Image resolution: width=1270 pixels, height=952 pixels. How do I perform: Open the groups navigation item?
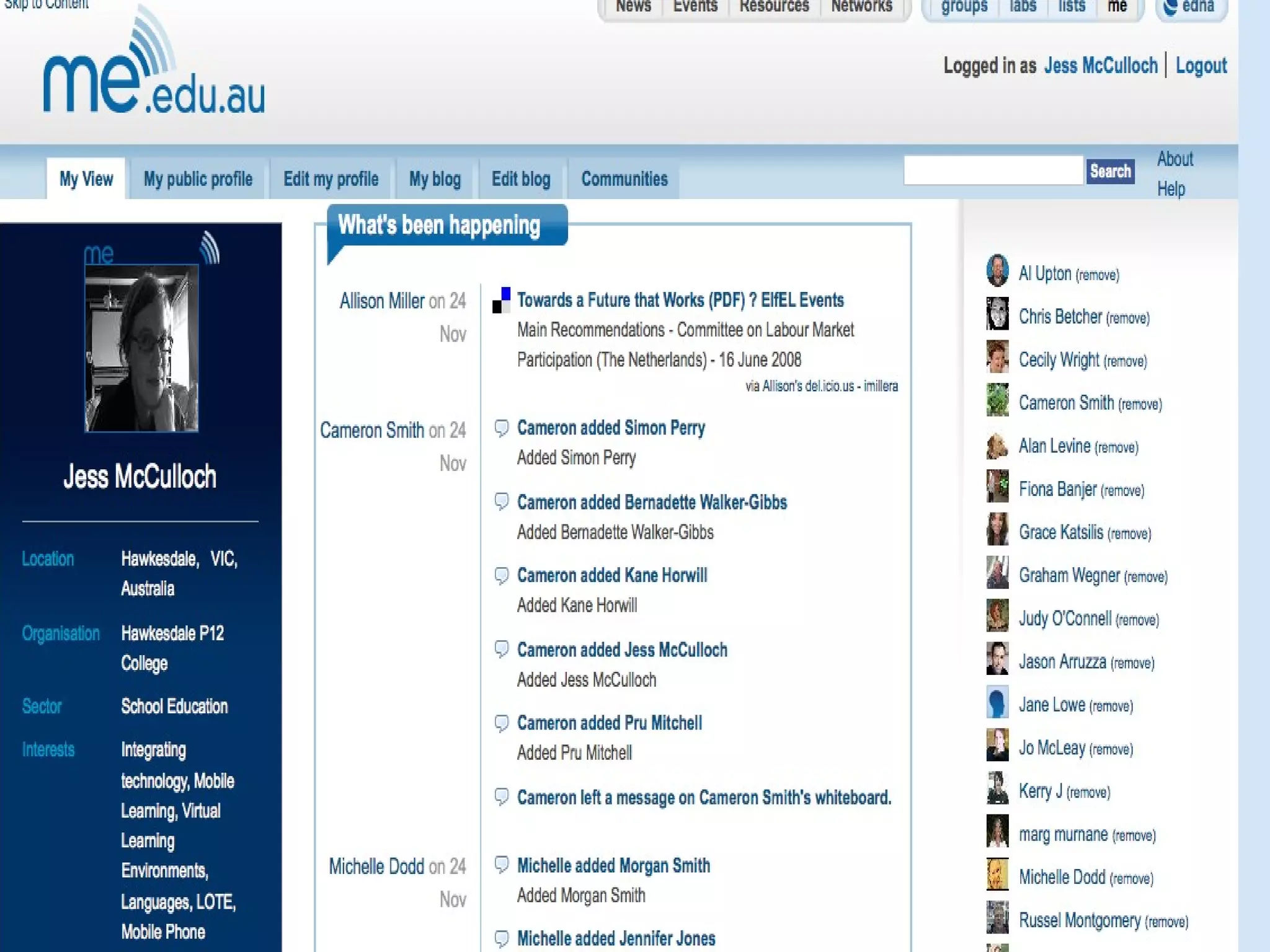point(964,7)
